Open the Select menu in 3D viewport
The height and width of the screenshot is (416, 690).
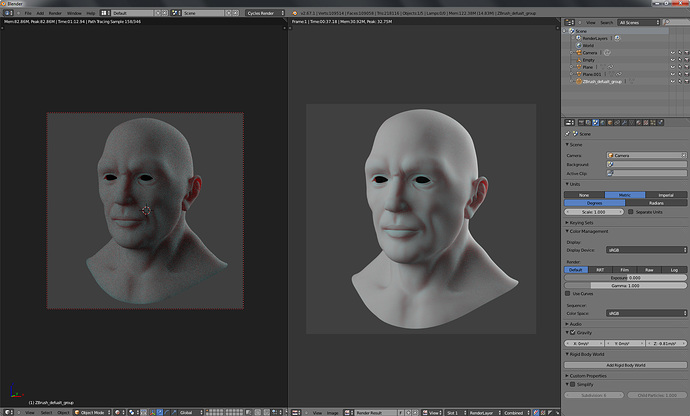click(46, 412)
